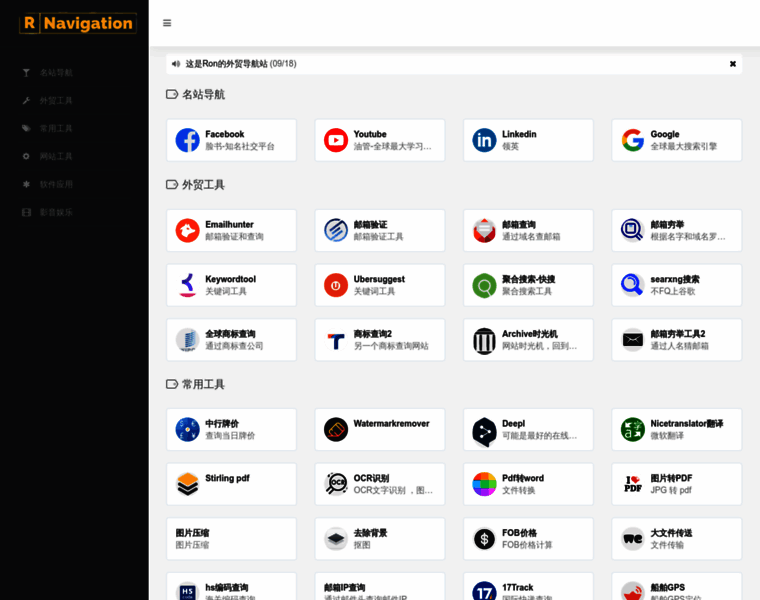Select 影音娱乐 in the sidebar
The height and width of the screenshot is (600, 760).
56,212
